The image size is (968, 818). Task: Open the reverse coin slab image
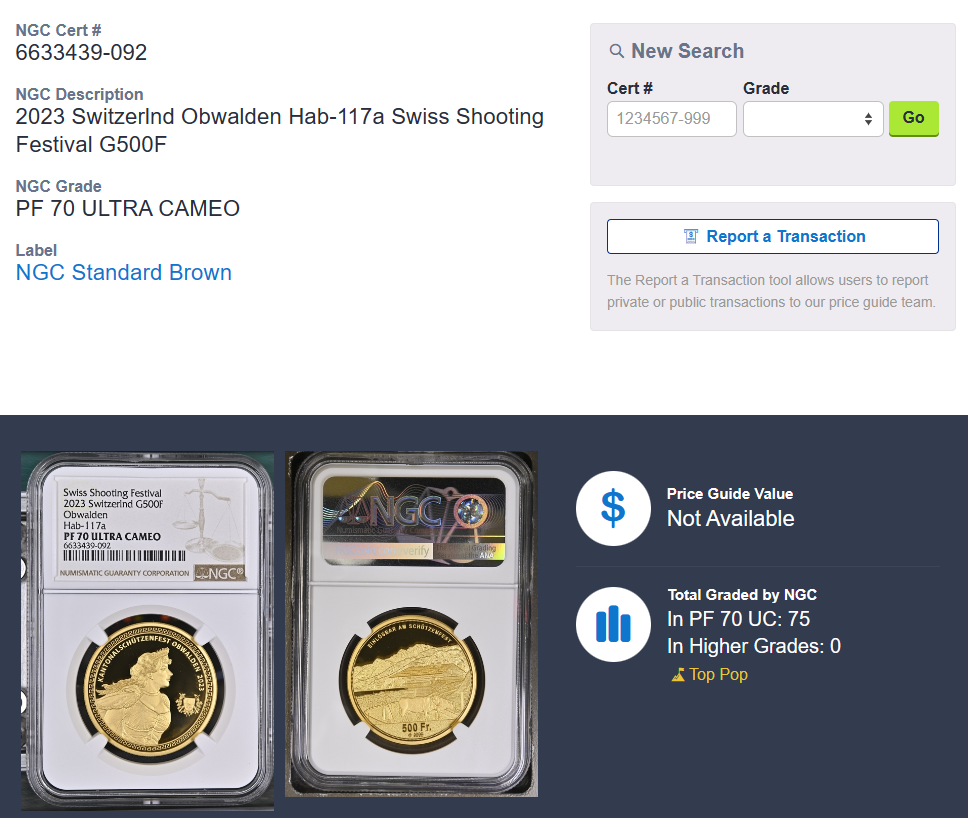411,624
